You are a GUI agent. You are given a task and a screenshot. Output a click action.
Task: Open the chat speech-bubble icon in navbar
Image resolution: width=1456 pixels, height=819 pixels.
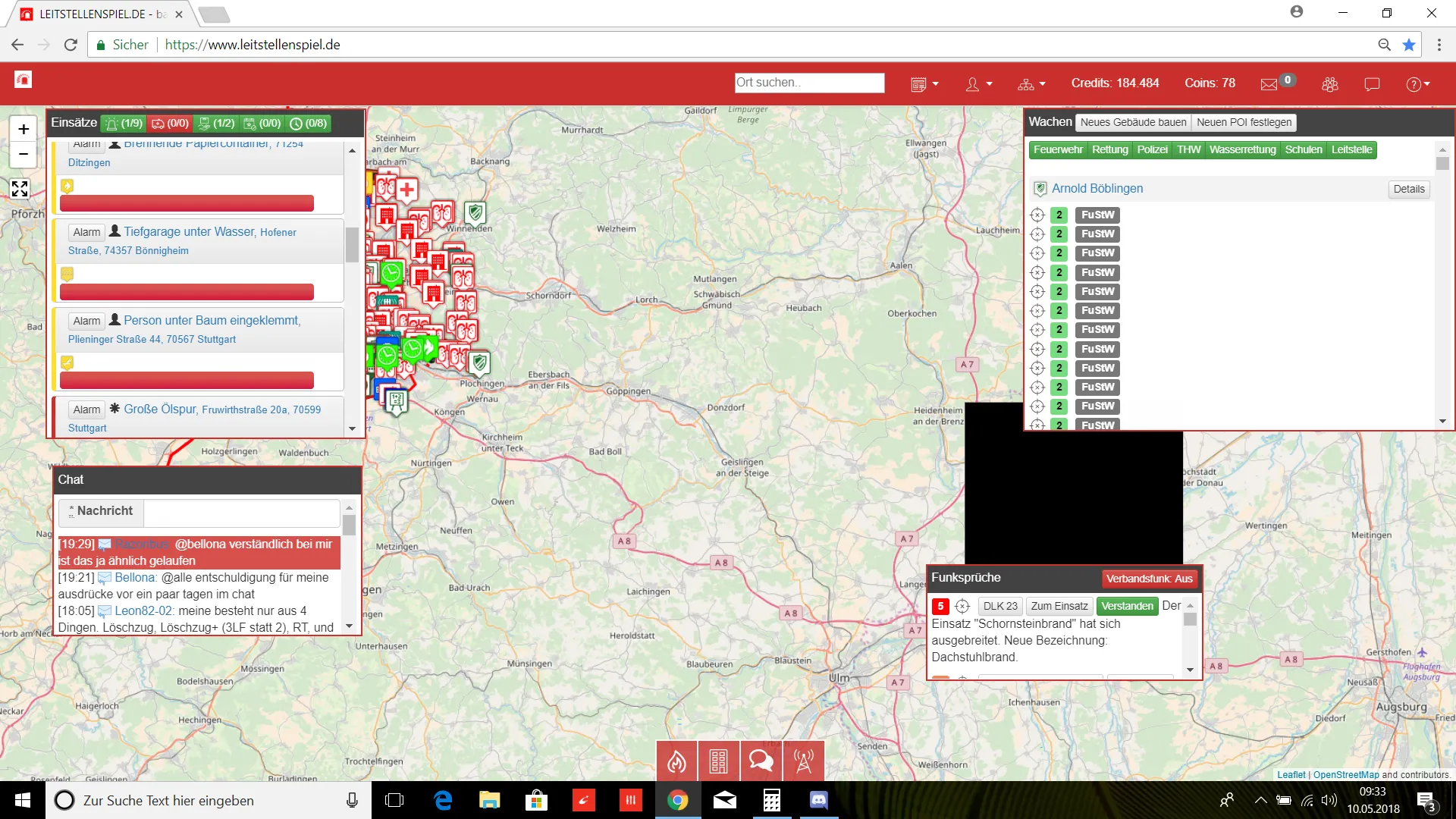[1372, 84]
